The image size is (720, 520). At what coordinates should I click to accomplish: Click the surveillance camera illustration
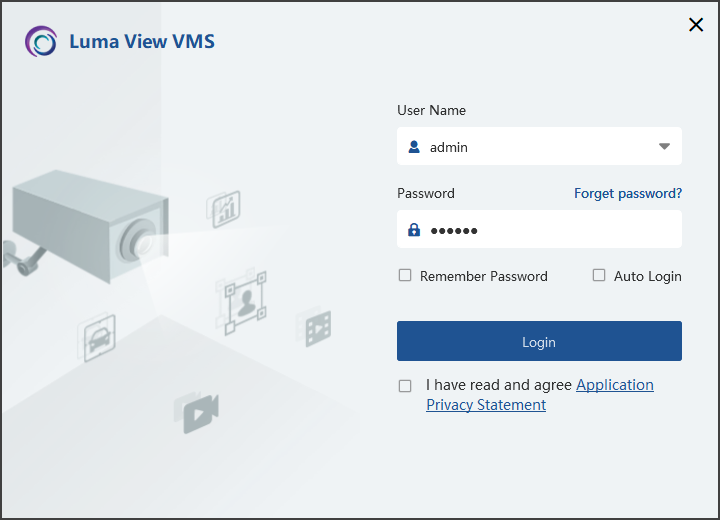(86, 226)
